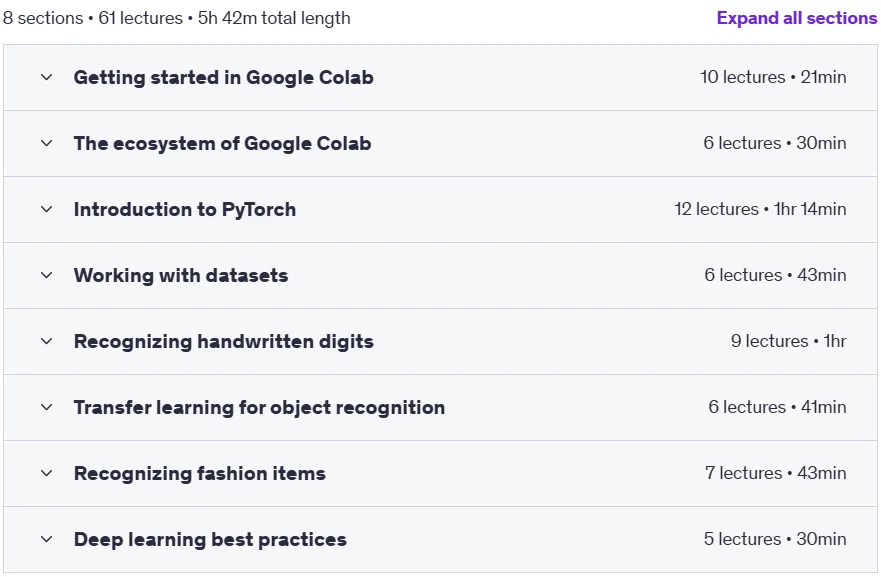Expand Working with datasets chevron
Image resolution: width=881 pixels, height=577 pixels.
[x=47, y=275]
